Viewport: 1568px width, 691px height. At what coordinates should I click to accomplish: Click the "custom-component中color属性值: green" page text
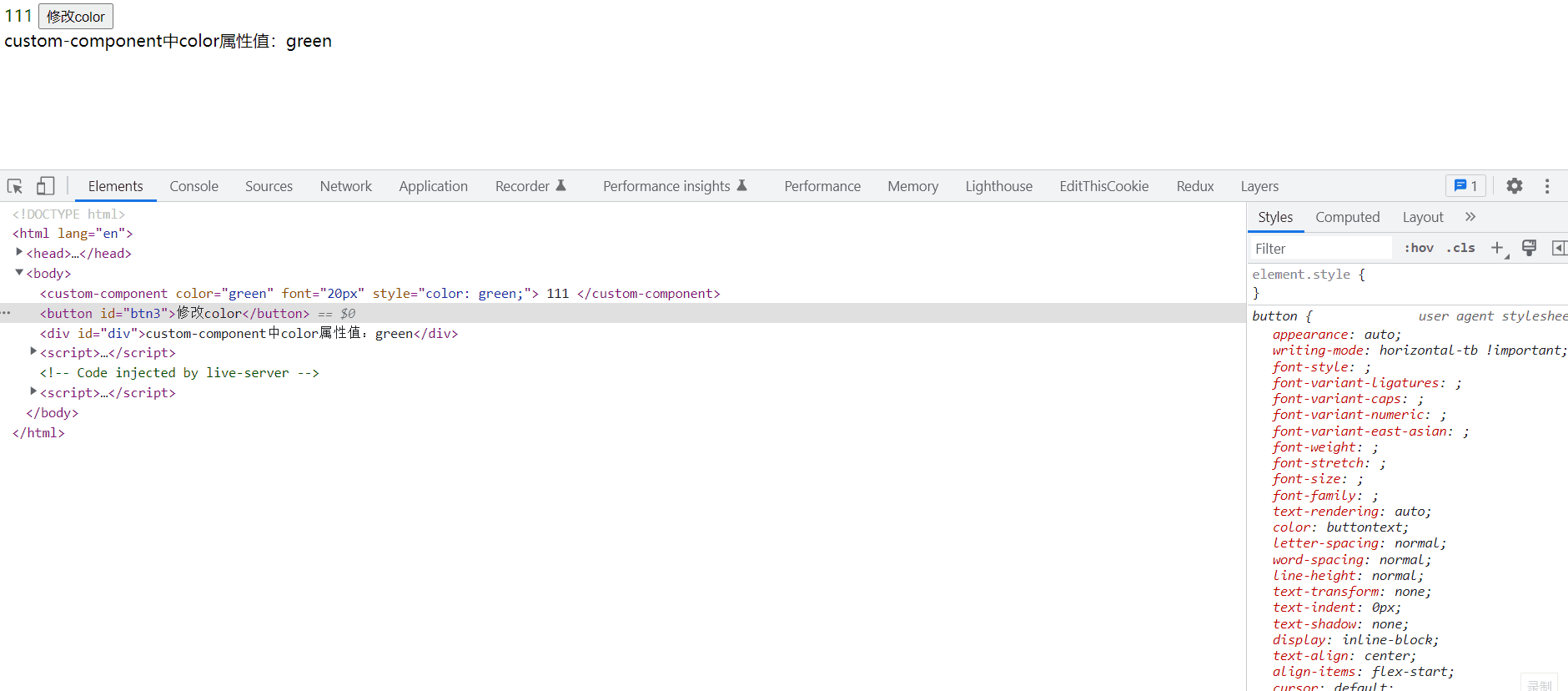[168, 41]
